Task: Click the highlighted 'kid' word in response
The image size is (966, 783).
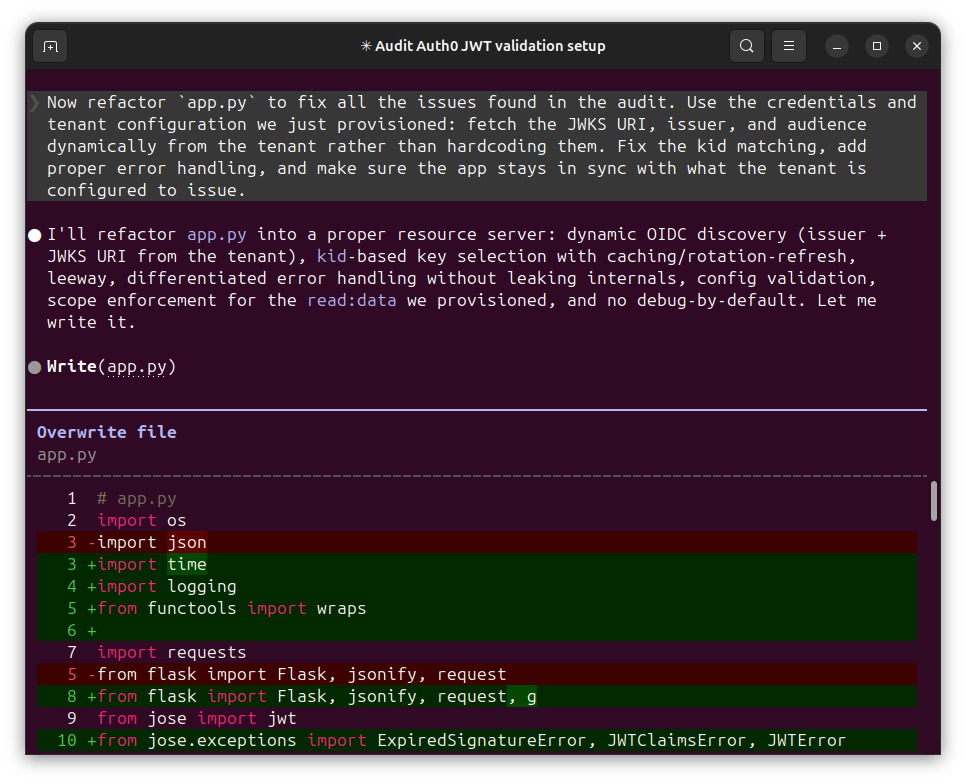Action: [x=331, y=256]
